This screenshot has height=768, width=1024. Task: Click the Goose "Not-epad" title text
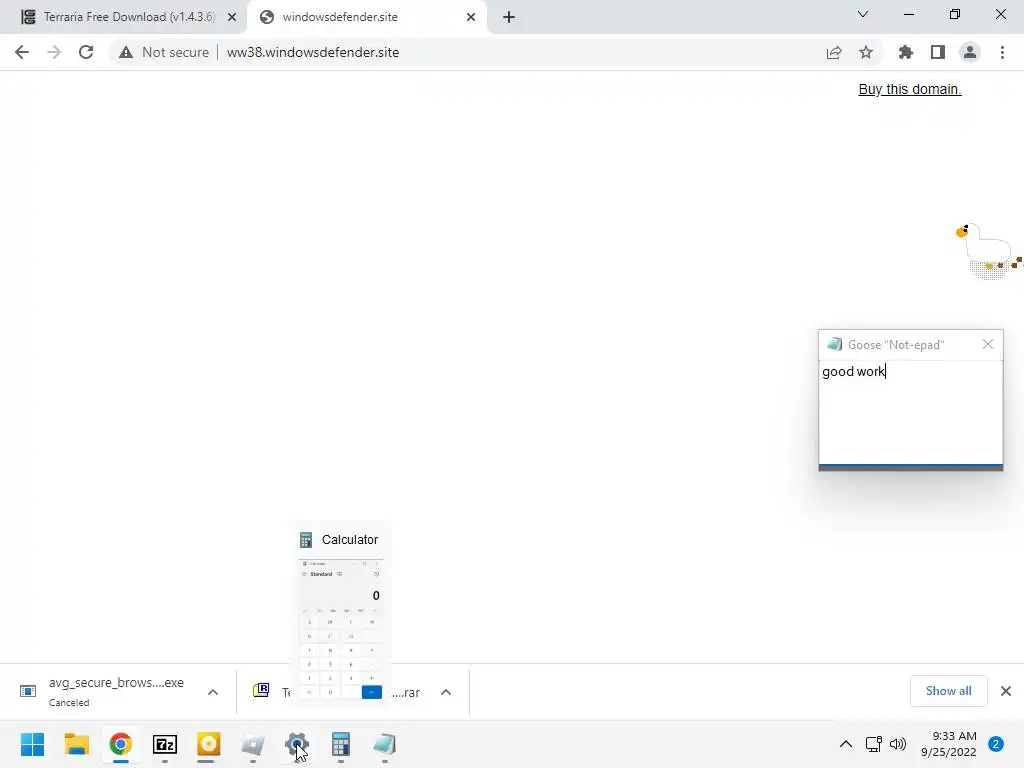pyautogui.click(x=895, y=345)
